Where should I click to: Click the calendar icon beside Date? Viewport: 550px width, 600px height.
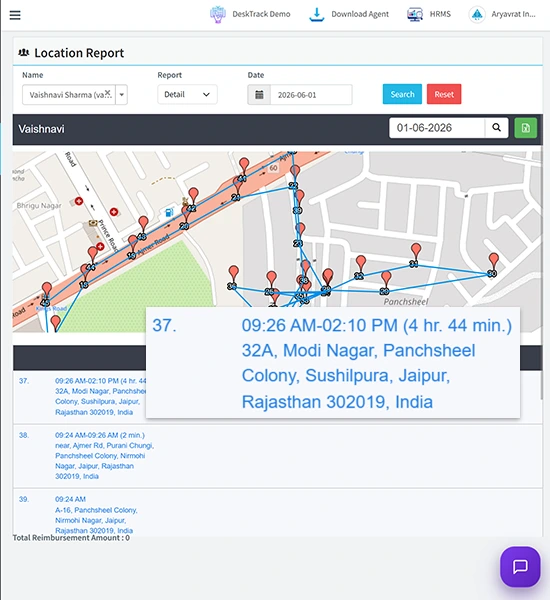point(259,95)
